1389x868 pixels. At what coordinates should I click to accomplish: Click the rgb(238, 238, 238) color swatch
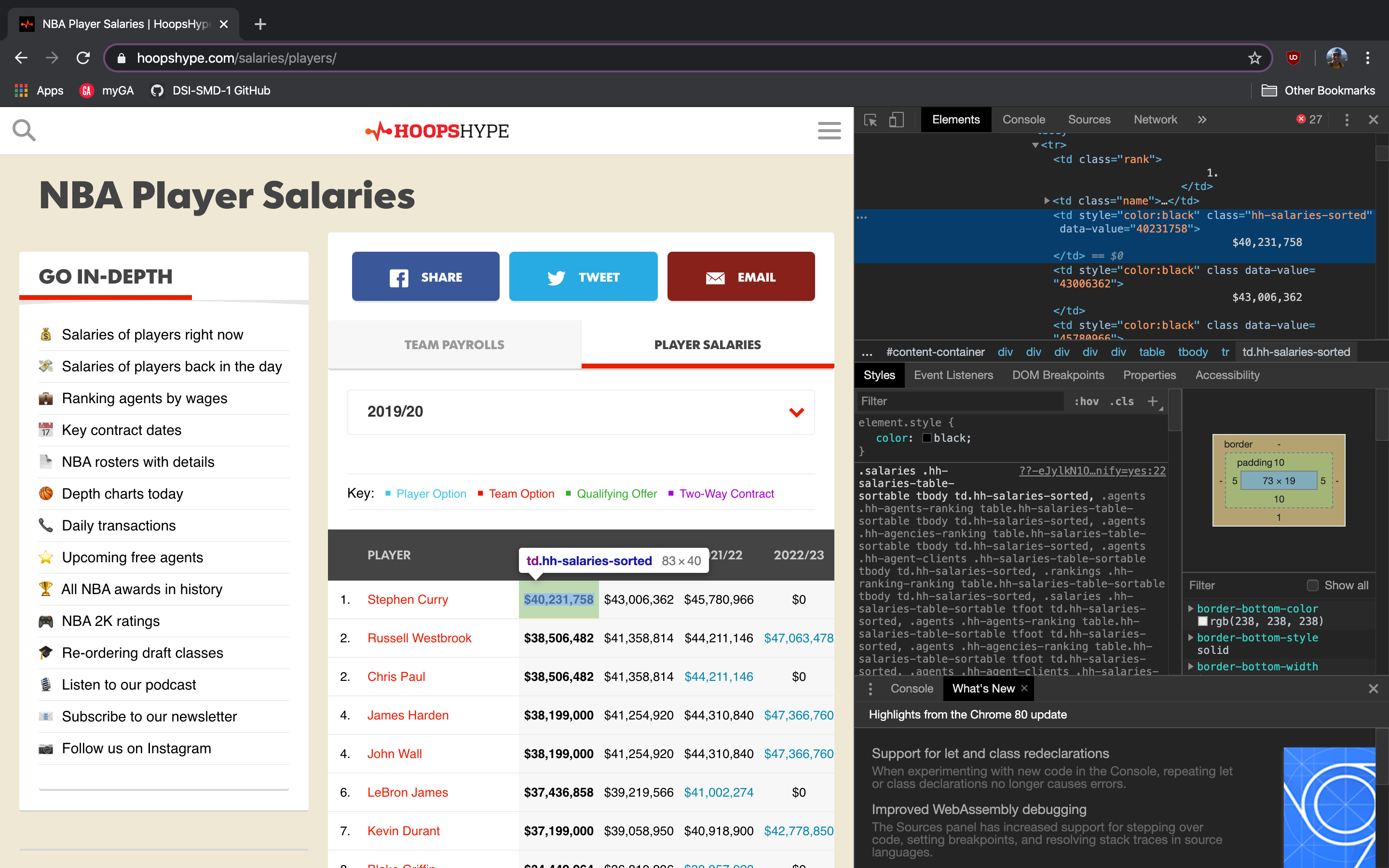click(1202, 621)
